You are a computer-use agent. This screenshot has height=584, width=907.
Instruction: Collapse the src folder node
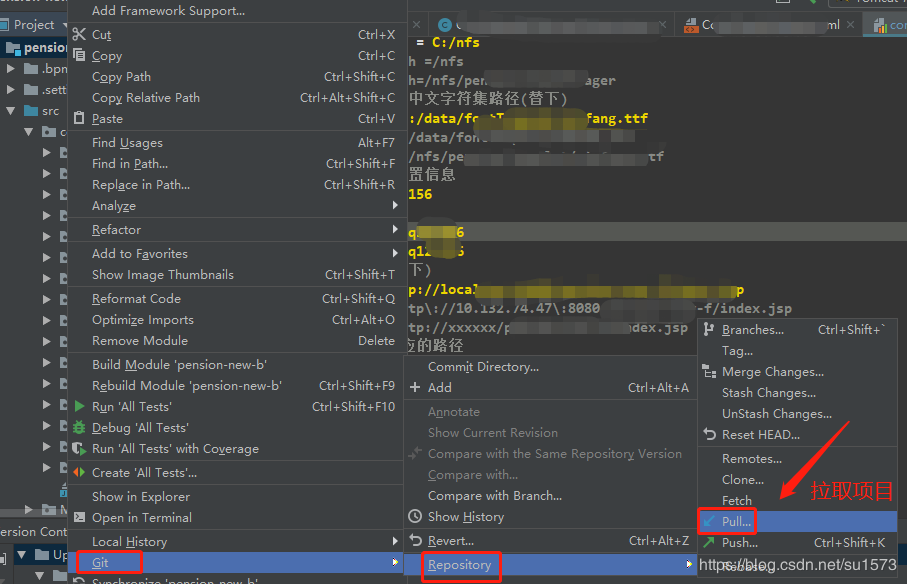click(10, 110)
